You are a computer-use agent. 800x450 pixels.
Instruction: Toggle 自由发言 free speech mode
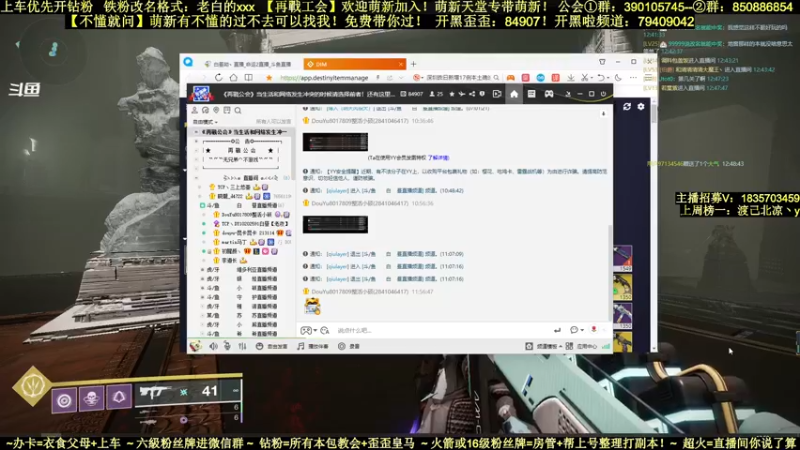point(271,346)
